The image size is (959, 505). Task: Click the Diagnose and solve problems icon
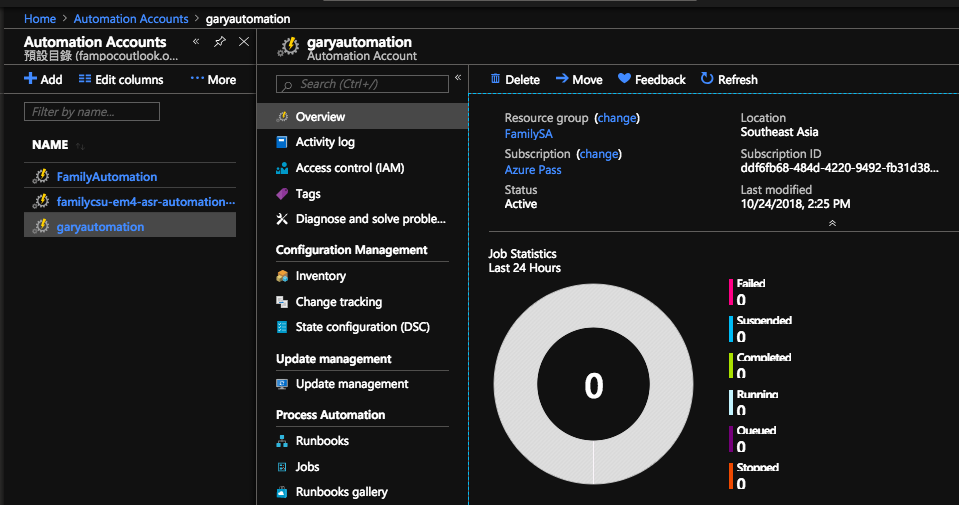[282, 219]
